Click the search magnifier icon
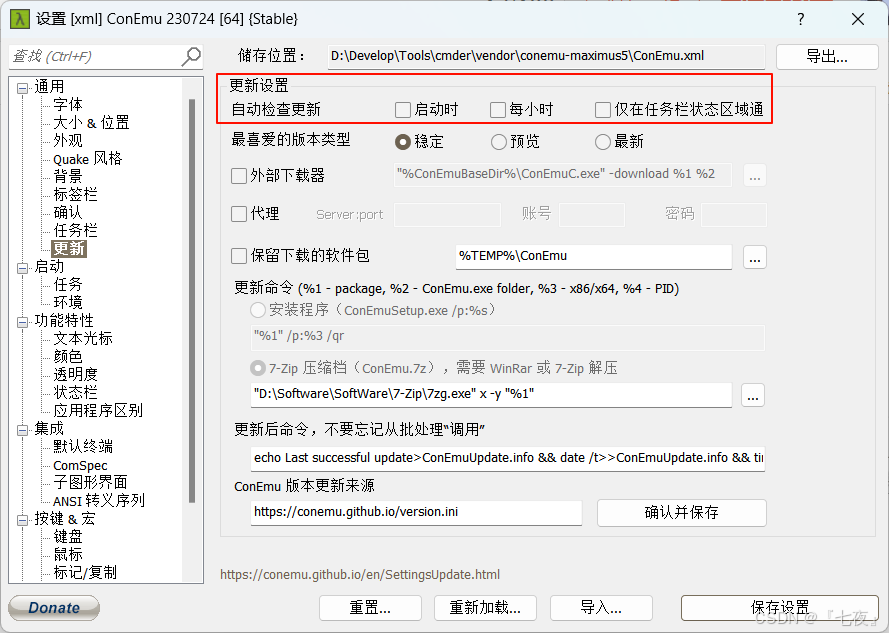The height and width of the screenshot is (633, 889). [x=191, y=56]
